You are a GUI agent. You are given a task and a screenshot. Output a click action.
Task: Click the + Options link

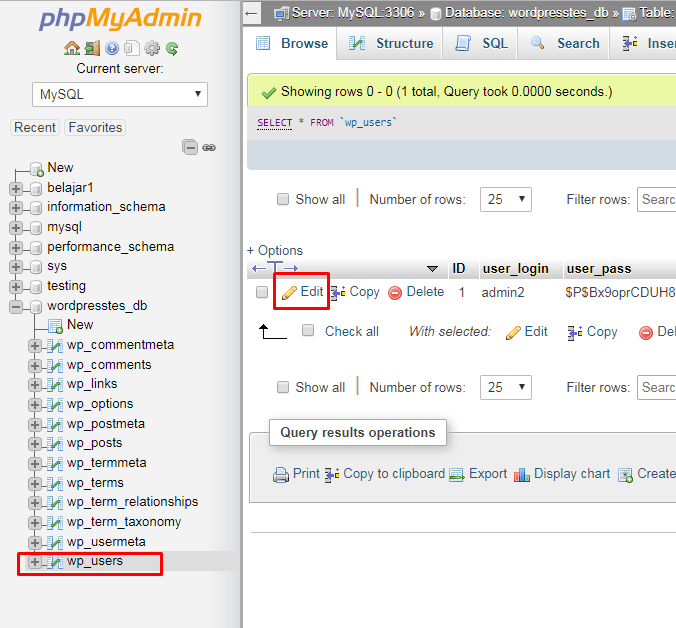click(275, 250)
